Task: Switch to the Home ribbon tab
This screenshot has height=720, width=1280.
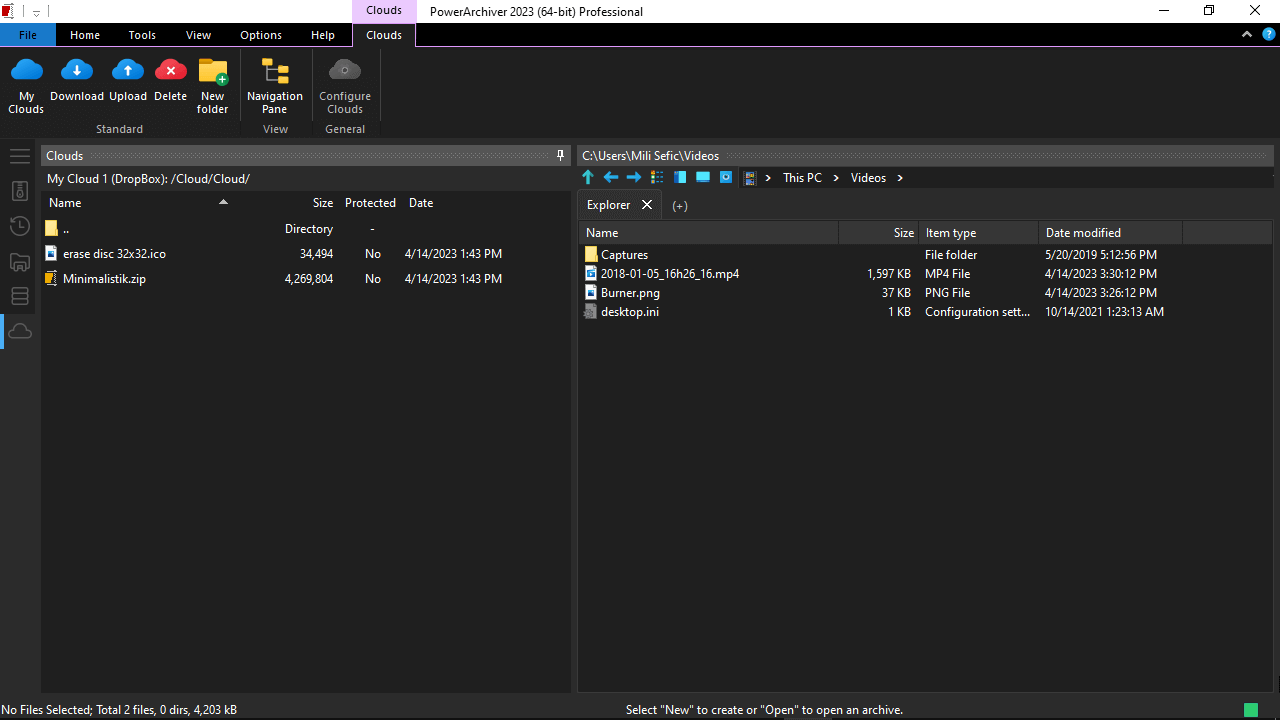Action: click(x=84, y=34)
